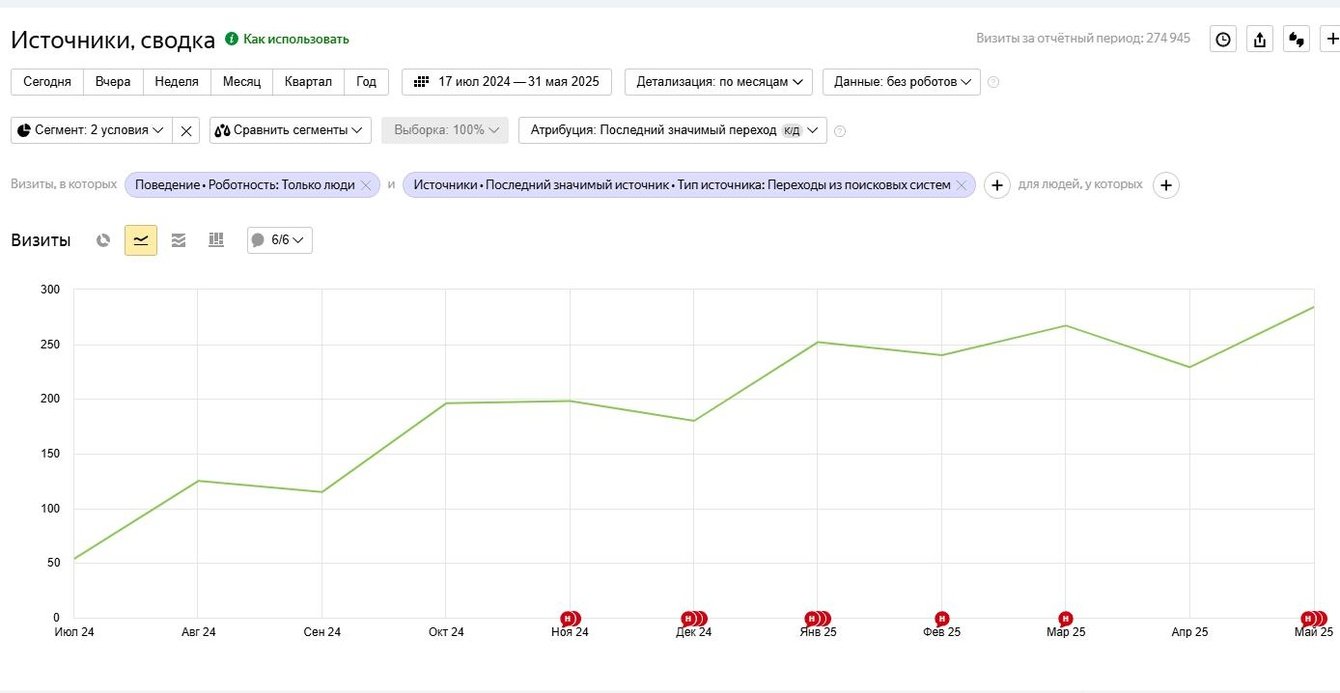1340x693 pixels.
Task: Remove the search engines source filter chip
Action: [961, 185]
